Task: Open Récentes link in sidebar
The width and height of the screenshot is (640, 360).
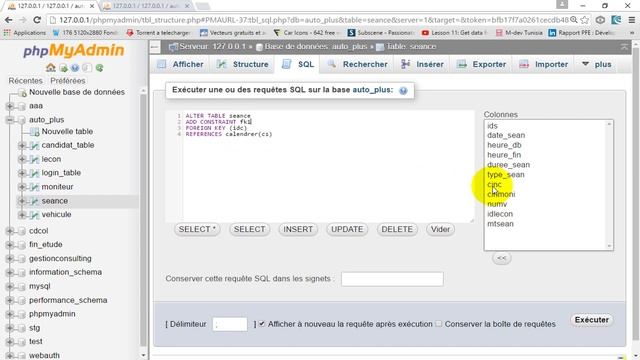Action: pos(25,81)
